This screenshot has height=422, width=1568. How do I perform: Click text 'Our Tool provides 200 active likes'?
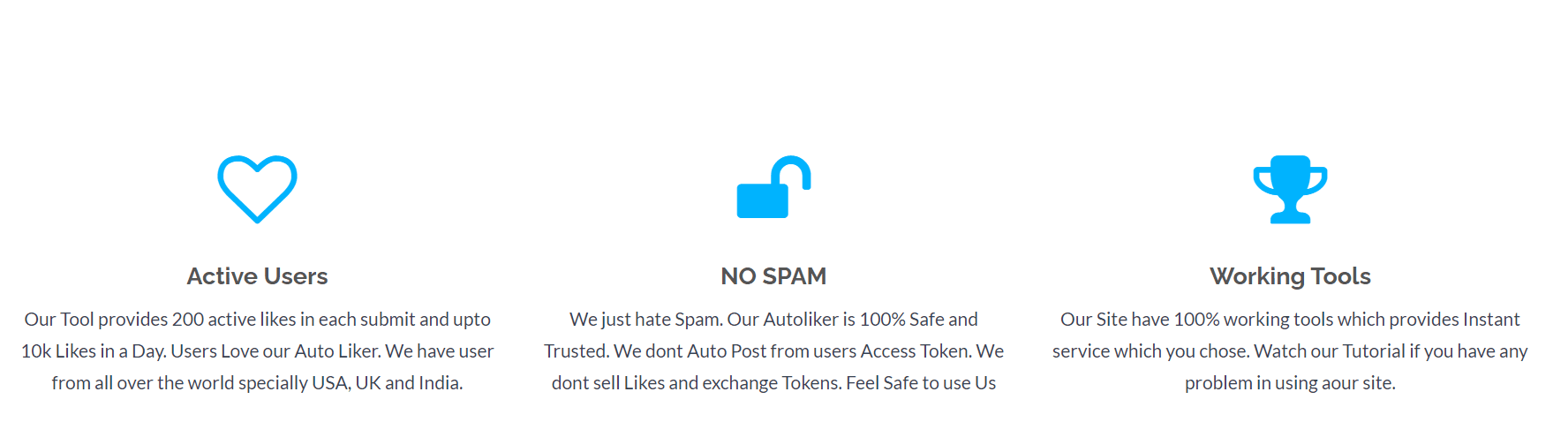point(160,320)
